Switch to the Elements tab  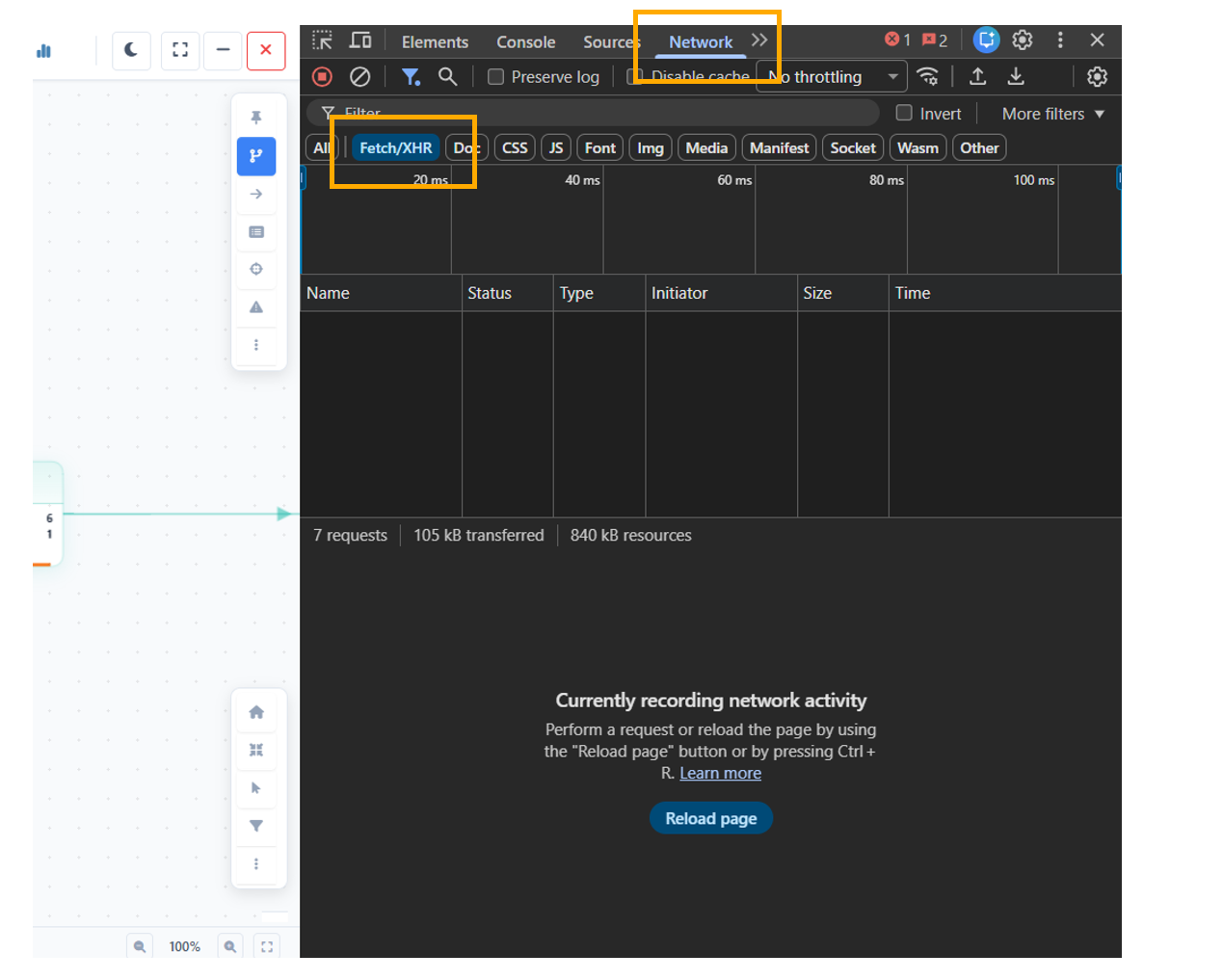point(435,42)
